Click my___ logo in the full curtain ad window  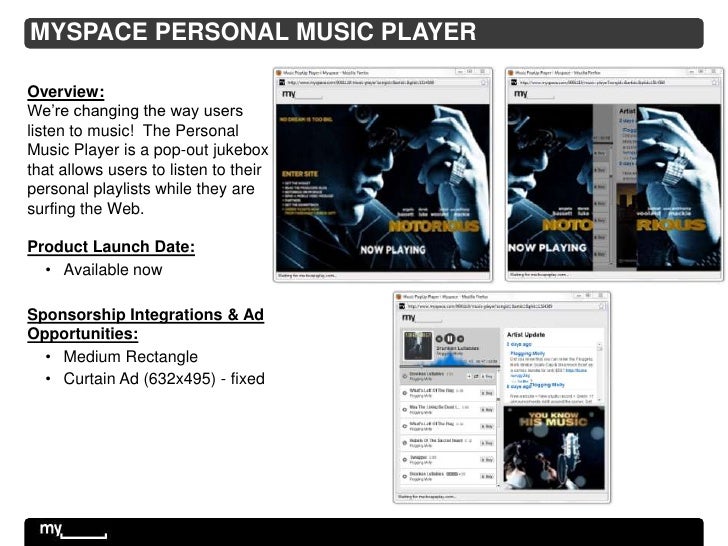click(x=302, y=94)
